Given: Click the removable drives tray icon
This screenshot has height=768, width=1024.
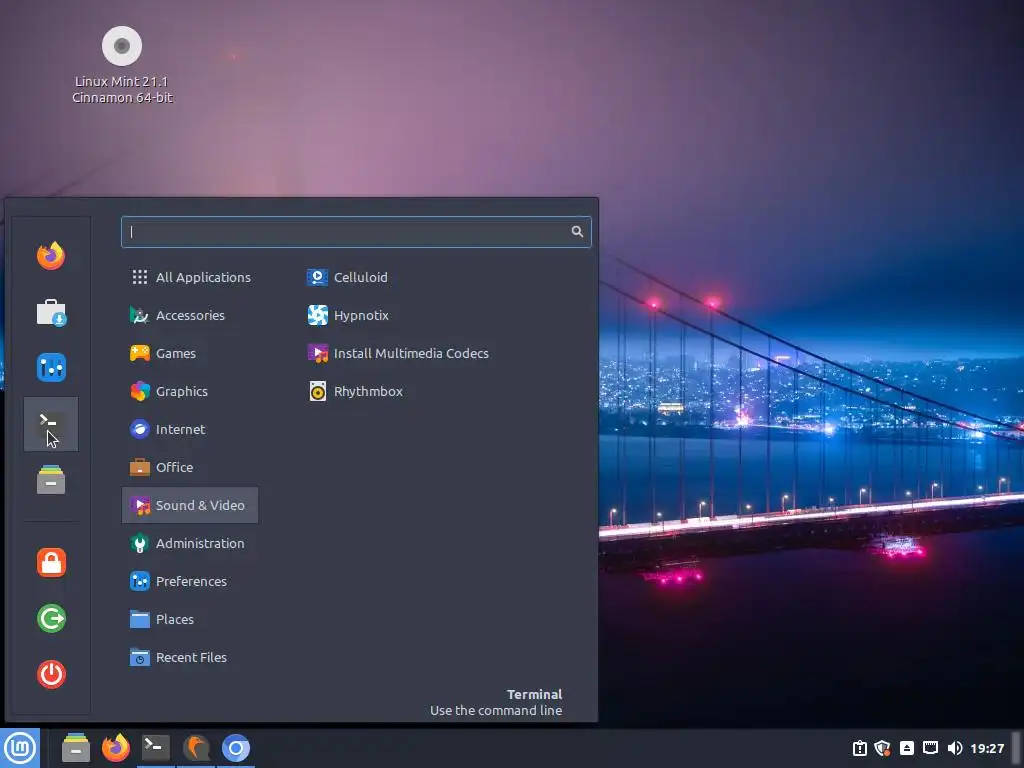Looking at the screenshot, I should point(906,748).
